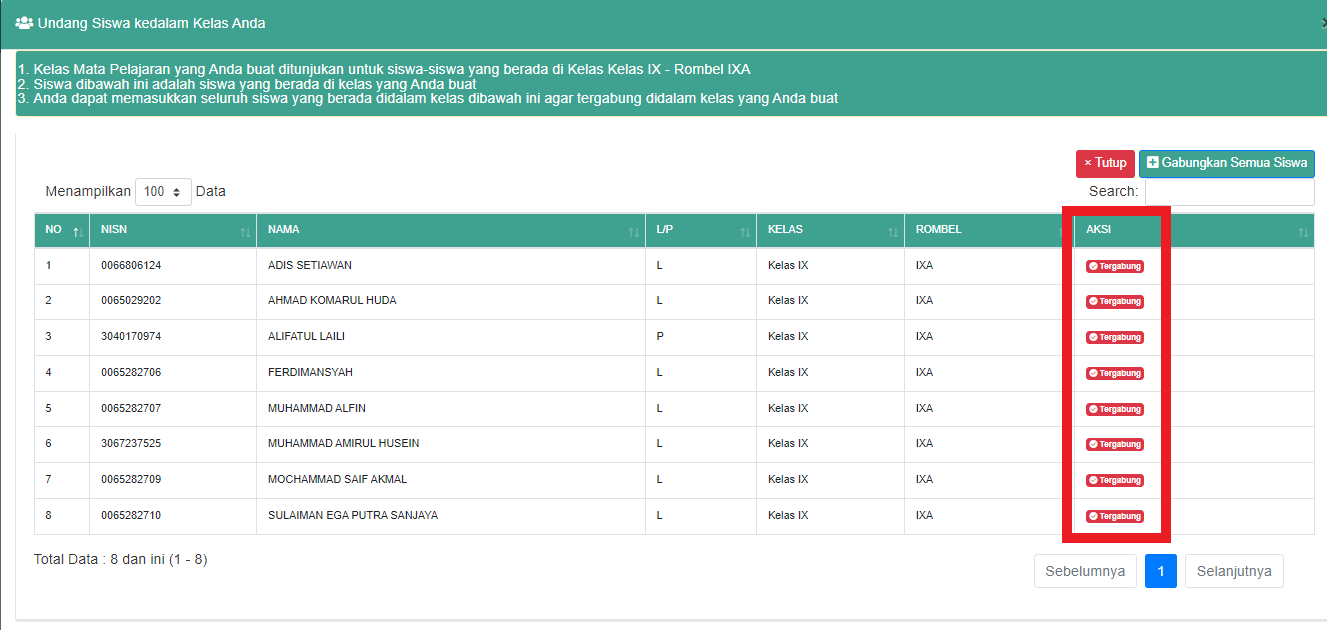Click Tergabung badge for Sulaiman Ega Putra Sanjaya
Screen dimensions: 1327x630
pyautogui.click(x=1115, y=516)
